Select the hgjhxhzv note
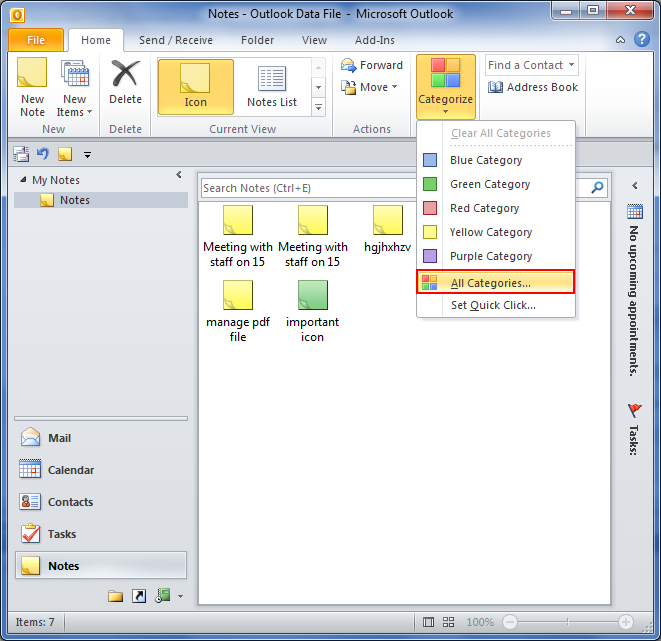Screen dimensions: 661x641 click(x=387, y=229)
